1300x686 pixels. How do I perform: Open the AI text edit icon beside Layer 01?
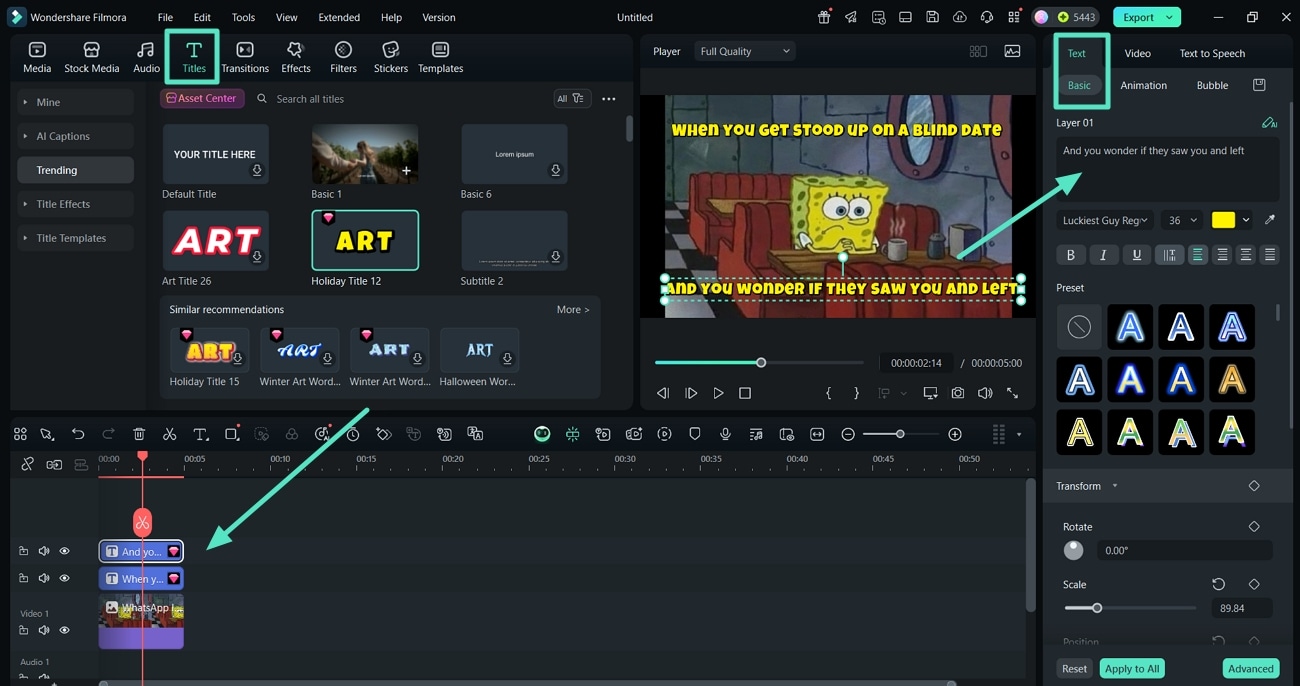tap(1269, 123)
